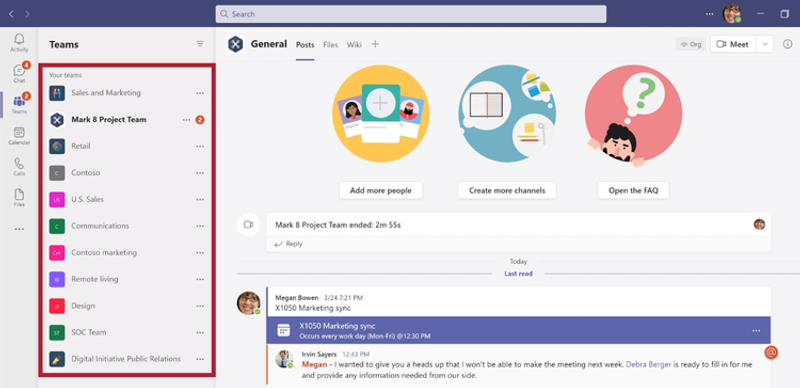The image size is (800, 388).
Task: Open more options for Retail team
Action: tap(200, 147)
